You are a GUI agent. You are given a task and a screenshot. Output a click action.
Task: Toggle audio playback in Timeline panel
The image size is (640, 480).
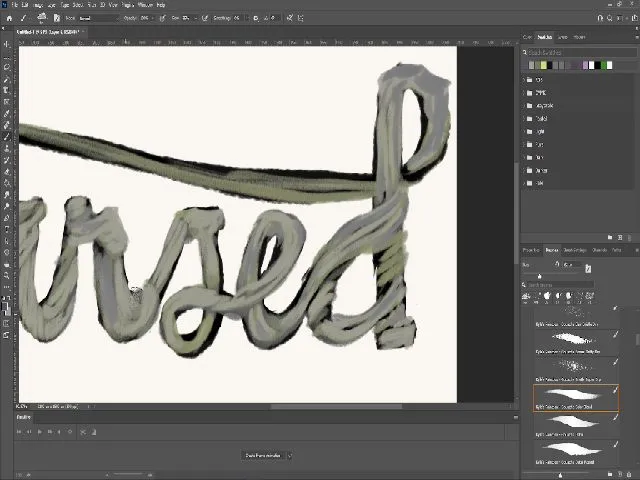[59, 431]
